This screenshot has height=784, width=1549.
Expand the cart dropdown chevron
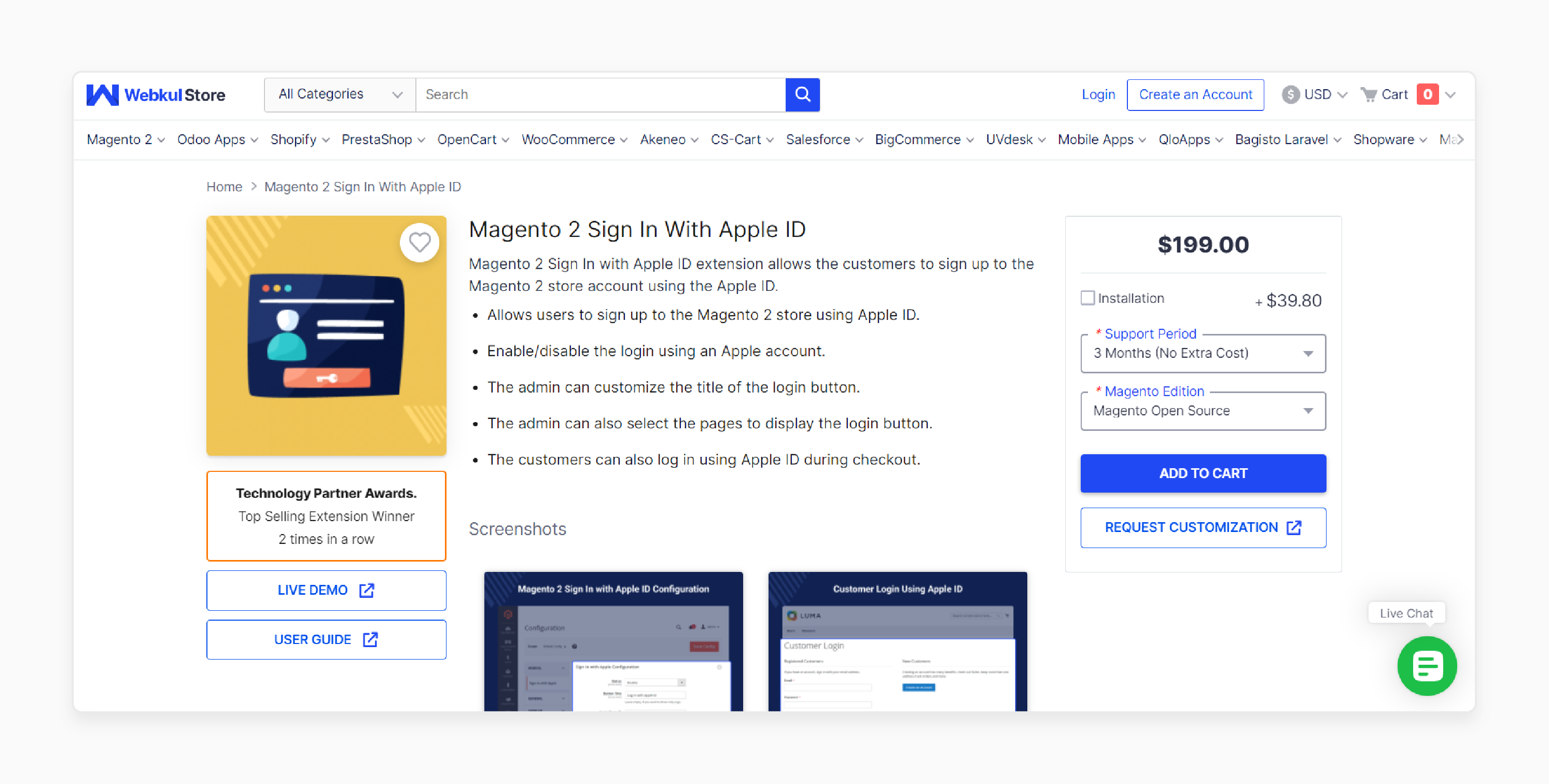1450,95
